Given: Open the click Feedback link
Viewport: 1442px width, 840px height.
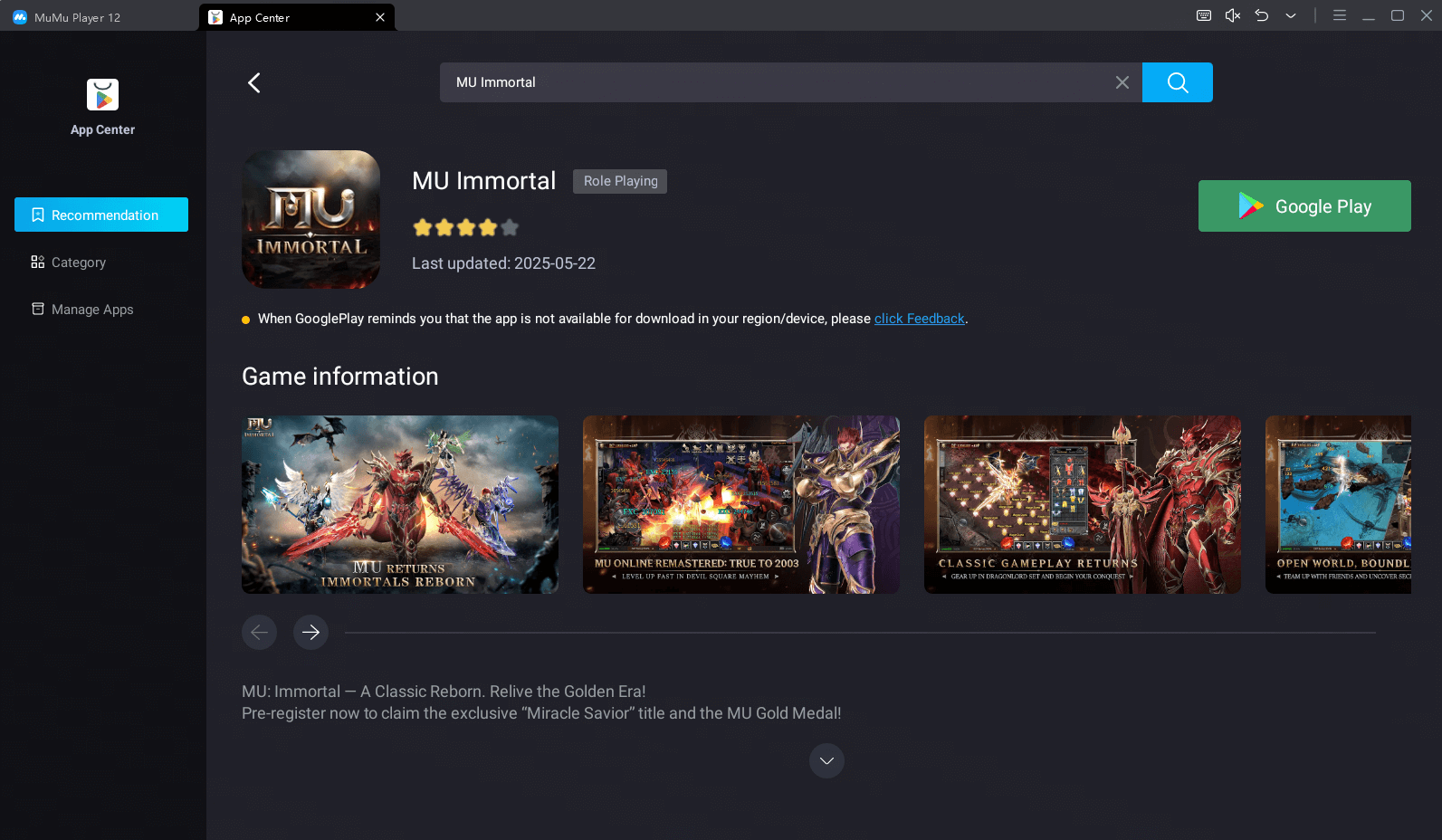Looking at the screenshot, I should 919,319.
